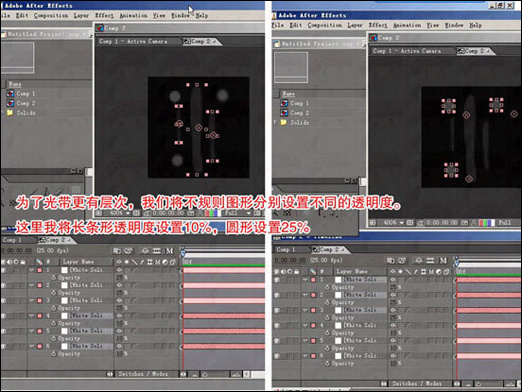Toggle motion blur M button in left timeline
Viewport: 522px width, 392px height.
click(x=169, y=250)
